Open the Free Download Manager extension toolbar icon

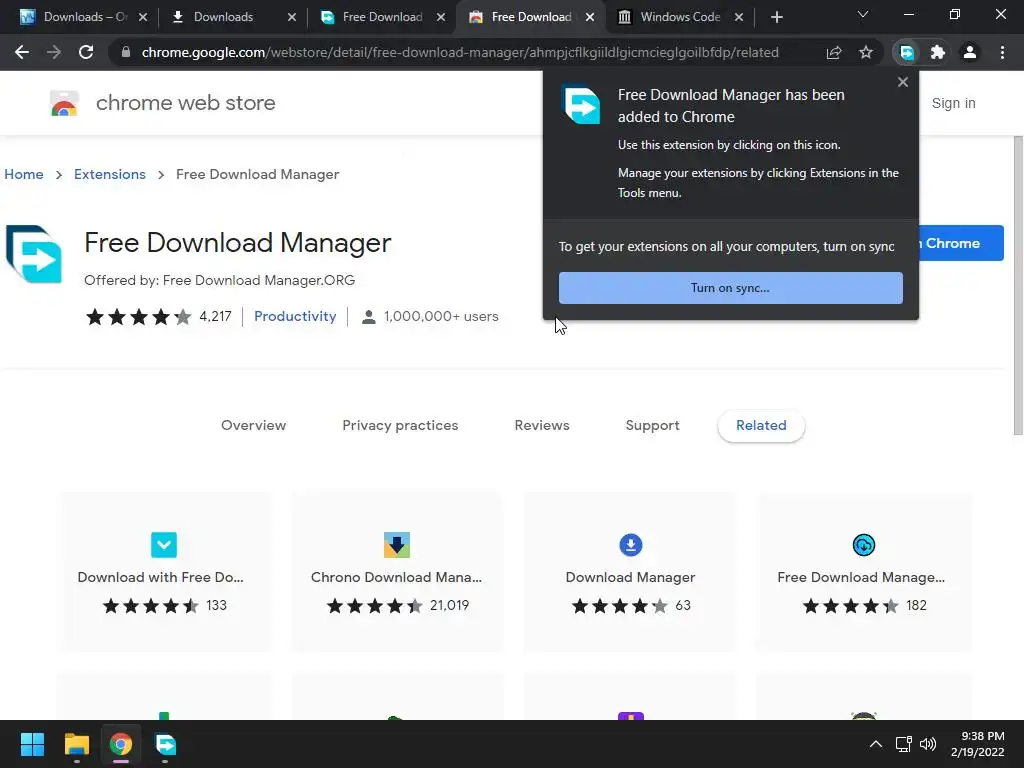click(906, 52)
